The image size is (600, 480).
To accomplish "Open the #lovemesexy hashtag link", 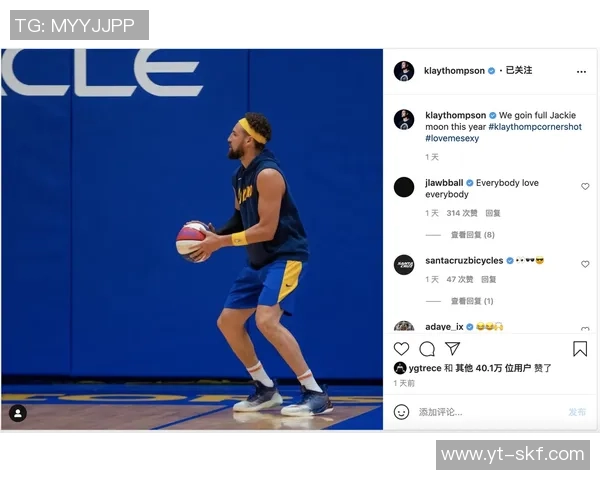I will tap(452, 138).
